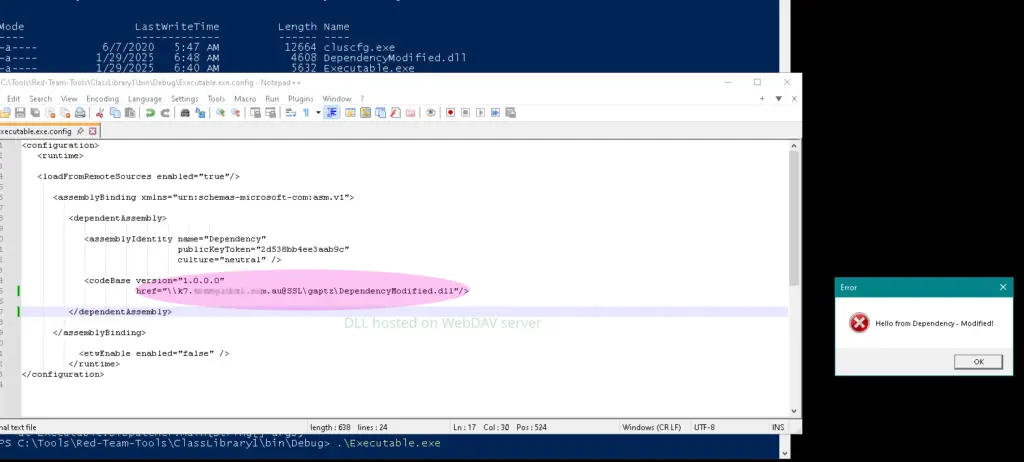Screen dimensions: 1024x462
Task: Toggle Show All Characters pilcrow icon
Action: coord(307,113)
